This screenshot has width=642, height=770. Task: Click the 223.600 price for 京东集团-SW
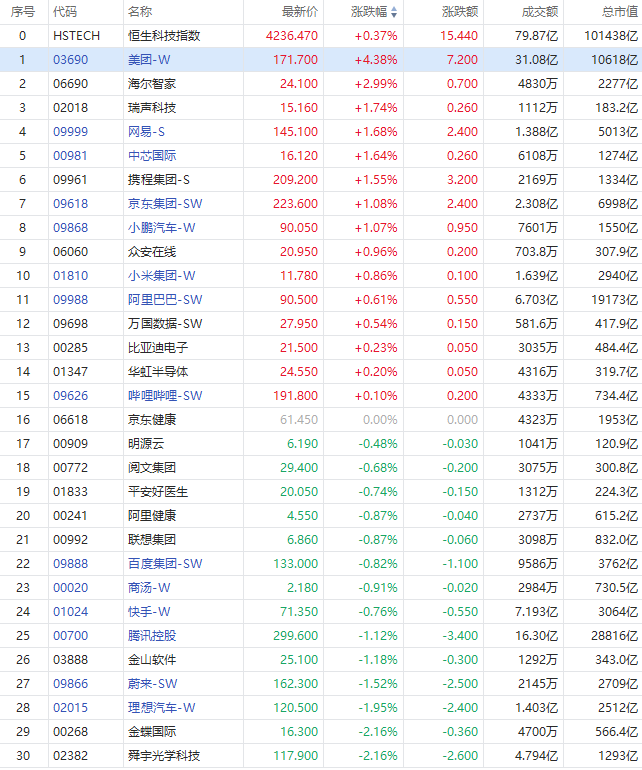click(295, 204)
